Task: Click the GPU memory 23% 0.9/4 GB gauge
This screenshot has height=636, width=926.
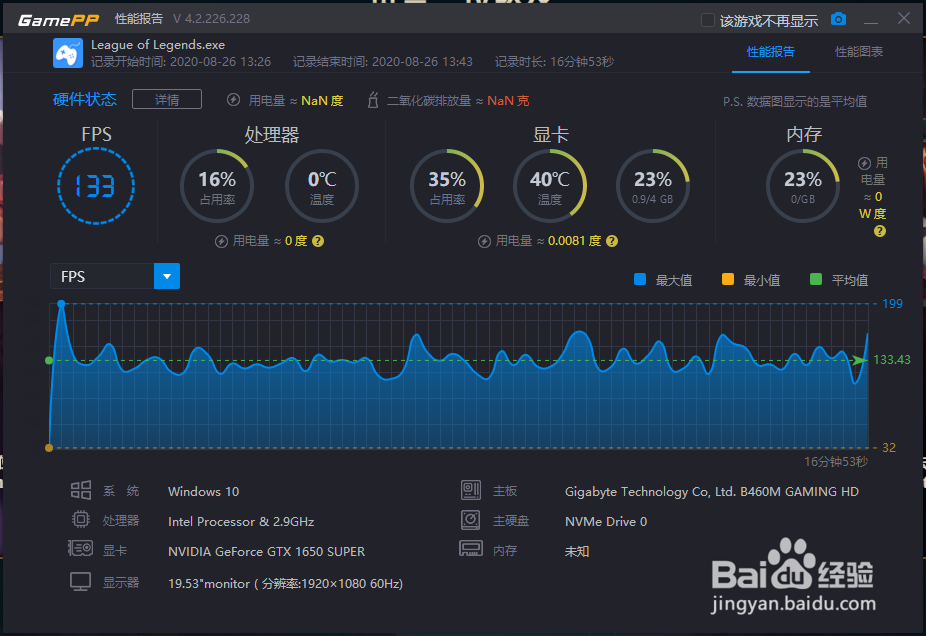Action: (x=653, y=186)
